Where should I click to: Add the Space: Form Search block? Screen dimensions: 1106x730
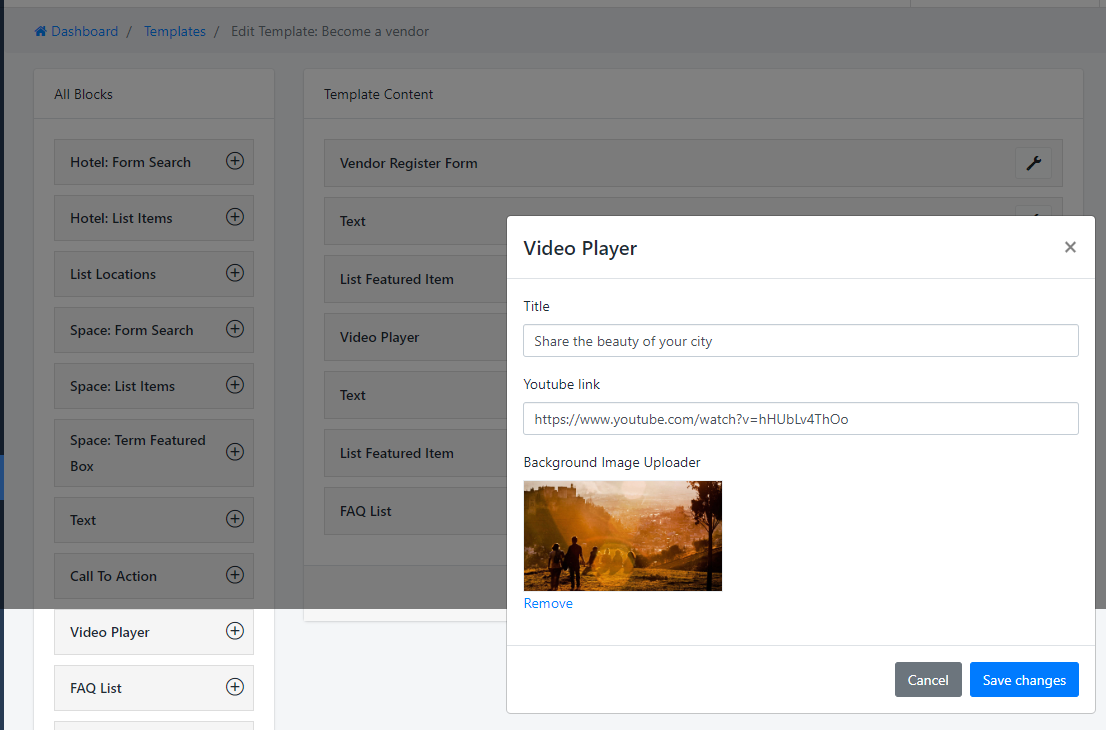(x=235, y=329)
